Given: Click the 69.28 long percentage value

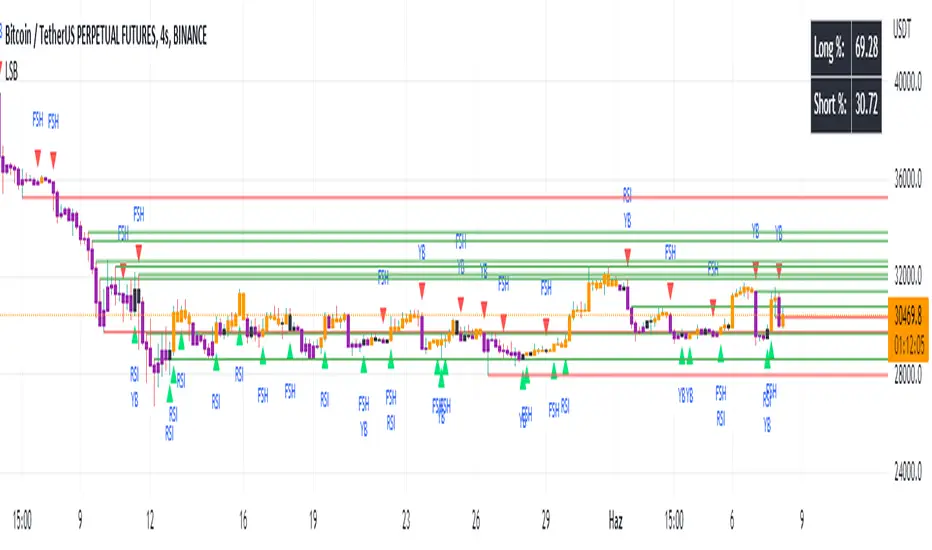Looking at the screenshot, I should point(867,48).
